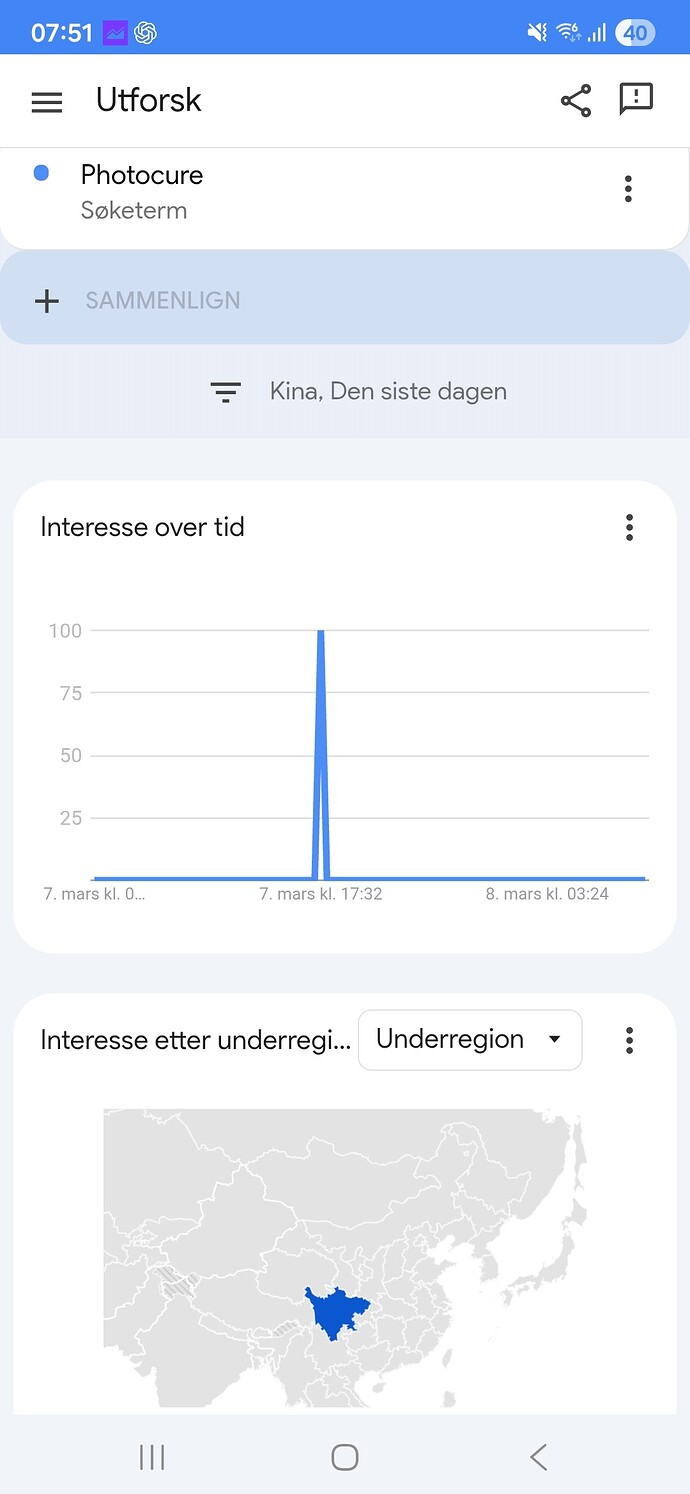Tap the 7. mars kl. 17:32 axis label

coord(321,894)
